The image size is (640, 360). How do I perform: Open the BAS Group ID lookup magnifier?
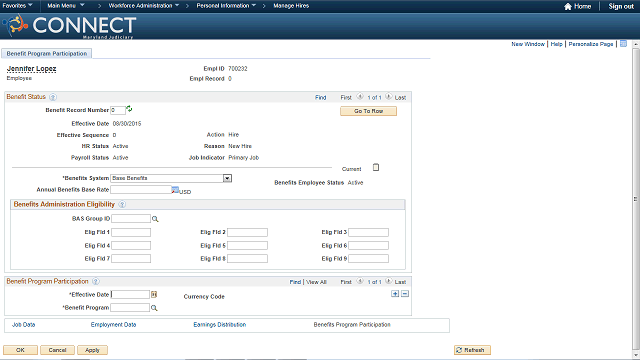[155, 219]
